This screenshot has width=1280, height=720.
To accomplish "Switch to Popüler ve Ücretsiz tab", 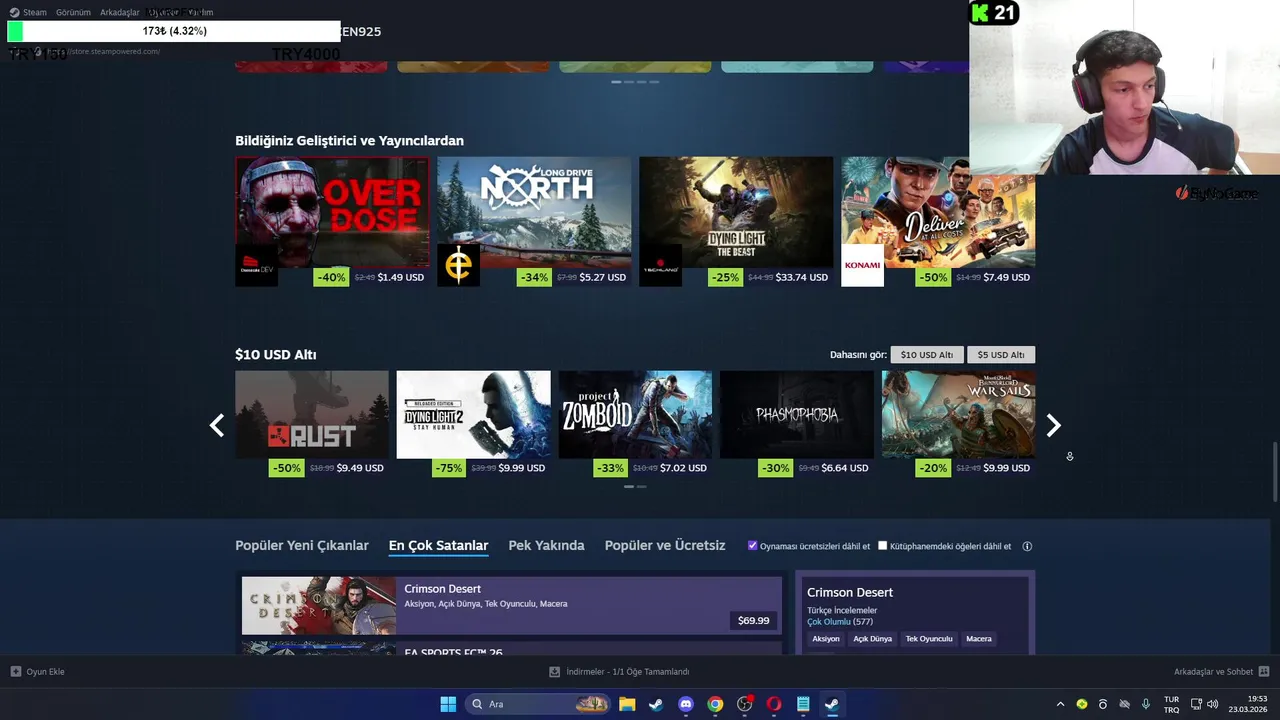I will pos(665,546).
